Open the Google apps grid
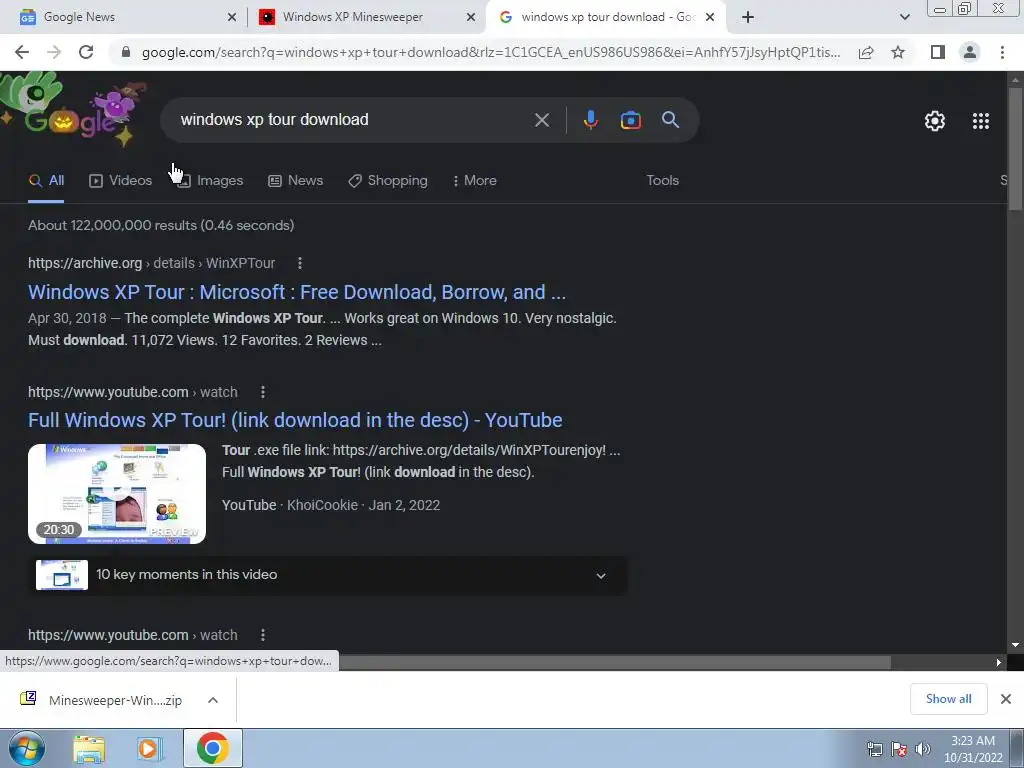The width and height of the screenshot is (1024, 768). tap(980, 121)
